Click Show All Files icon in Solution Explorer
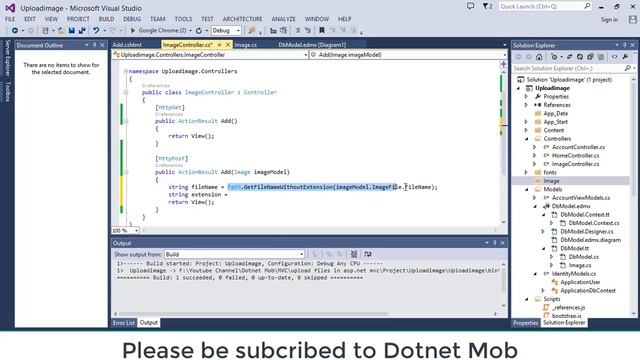 [x=601, y=57]
